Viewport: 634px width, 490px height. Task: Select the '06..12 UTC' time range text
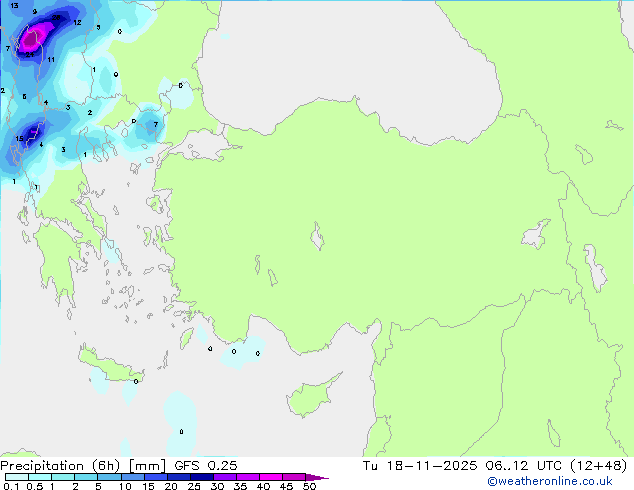[524, 466]
